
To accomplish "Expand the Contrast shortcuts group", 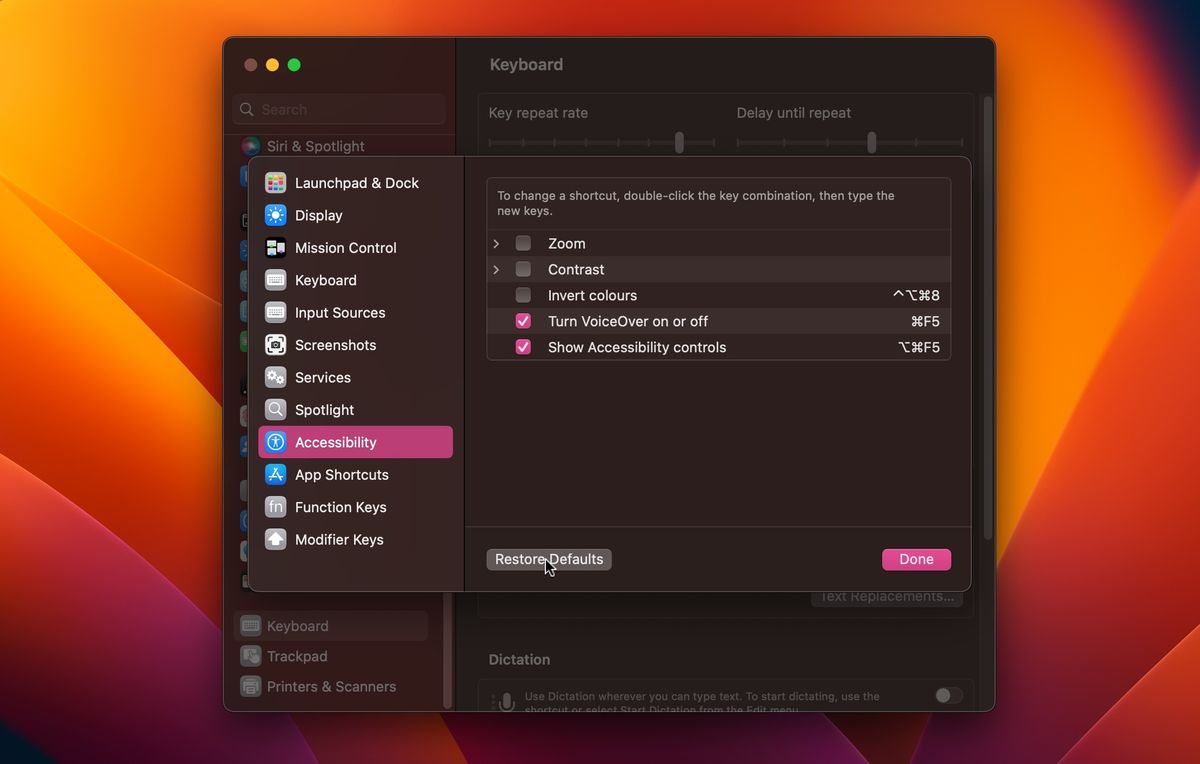I will [495, 269].
